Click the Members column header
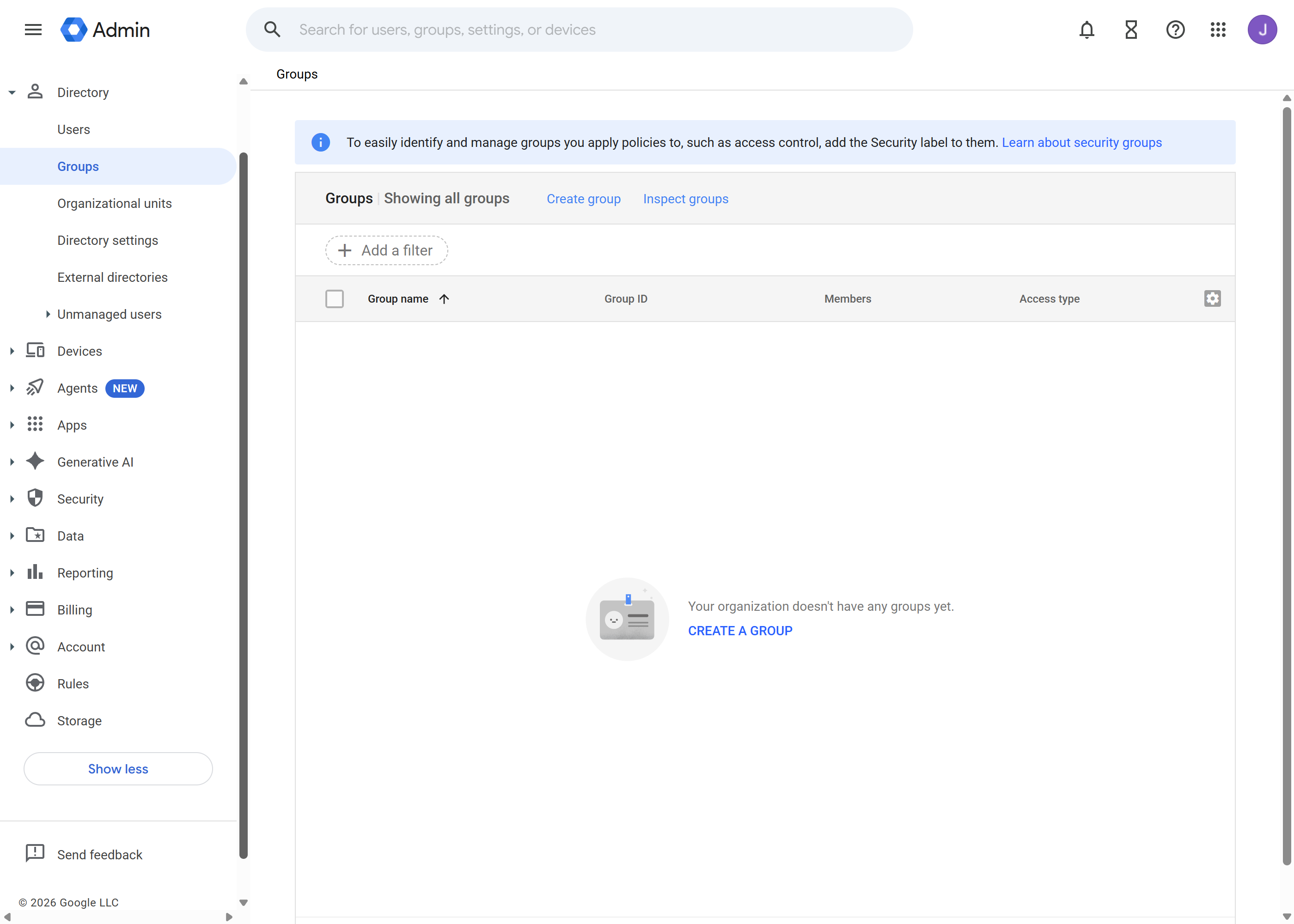The height and width of the screenshot is (924, 1294). (847, 299)
